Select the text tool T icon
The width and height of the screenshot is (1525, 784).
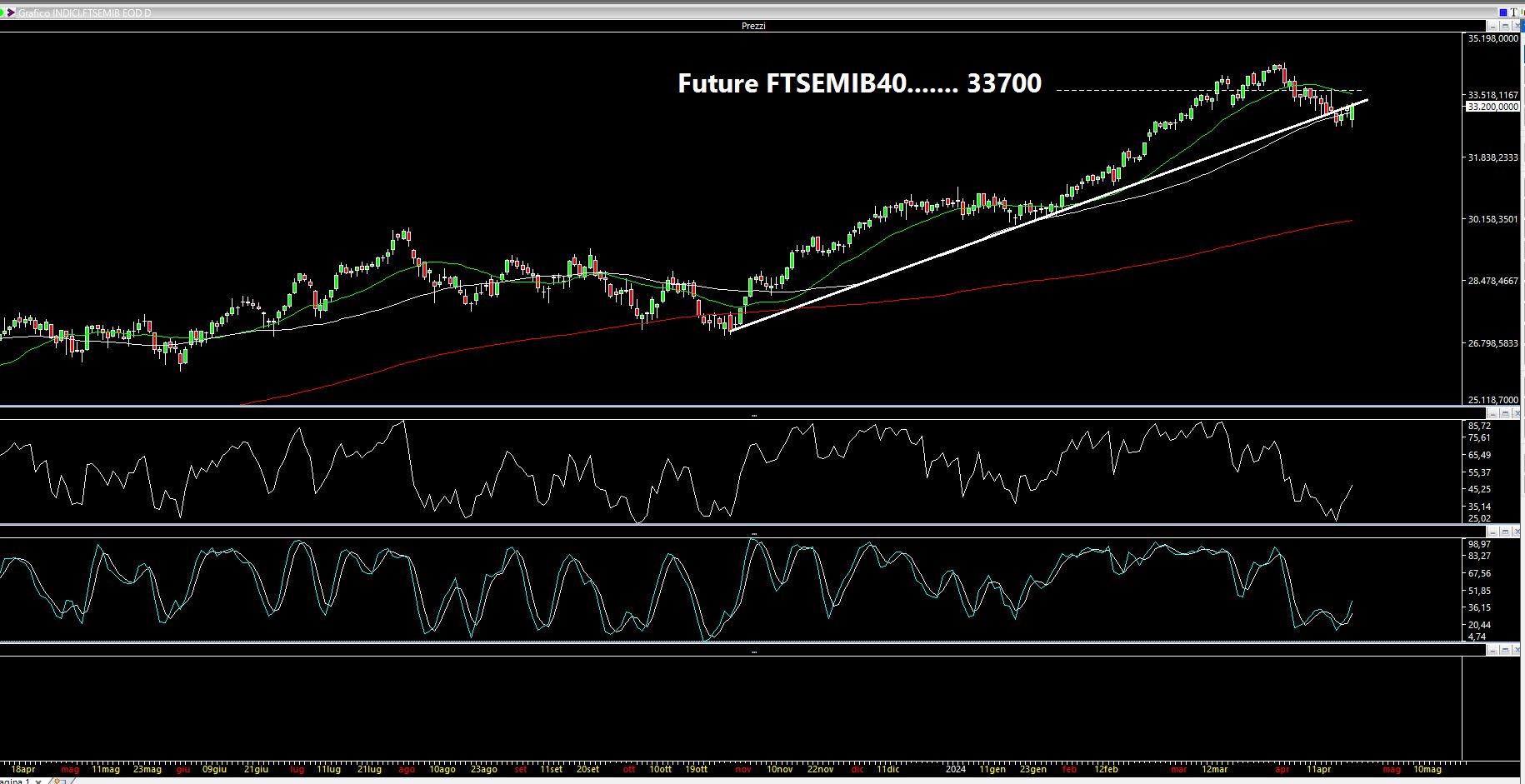(x=1513, y=12)
